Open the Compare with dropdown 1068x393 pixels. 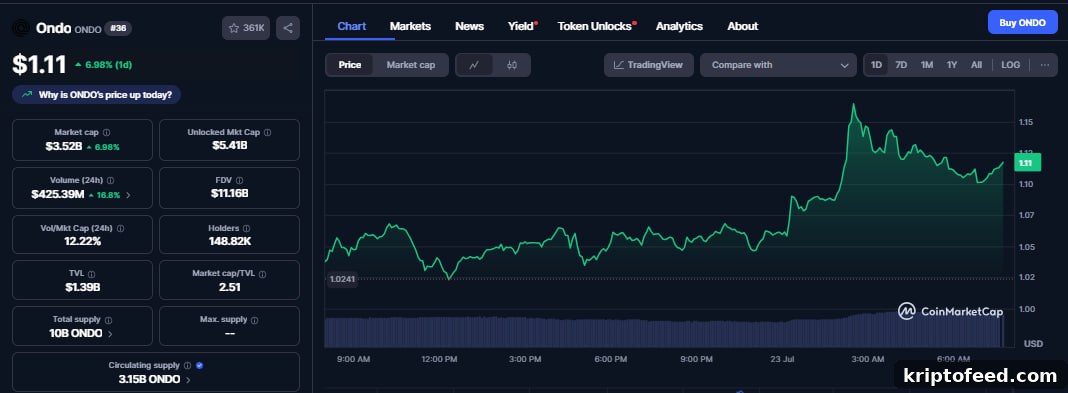tap(779, 65)
